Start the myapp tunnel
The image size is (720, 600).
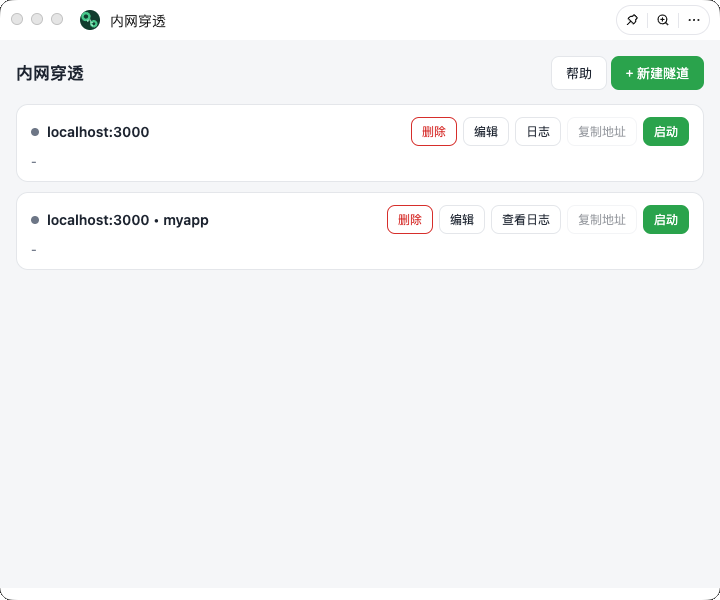665,219
